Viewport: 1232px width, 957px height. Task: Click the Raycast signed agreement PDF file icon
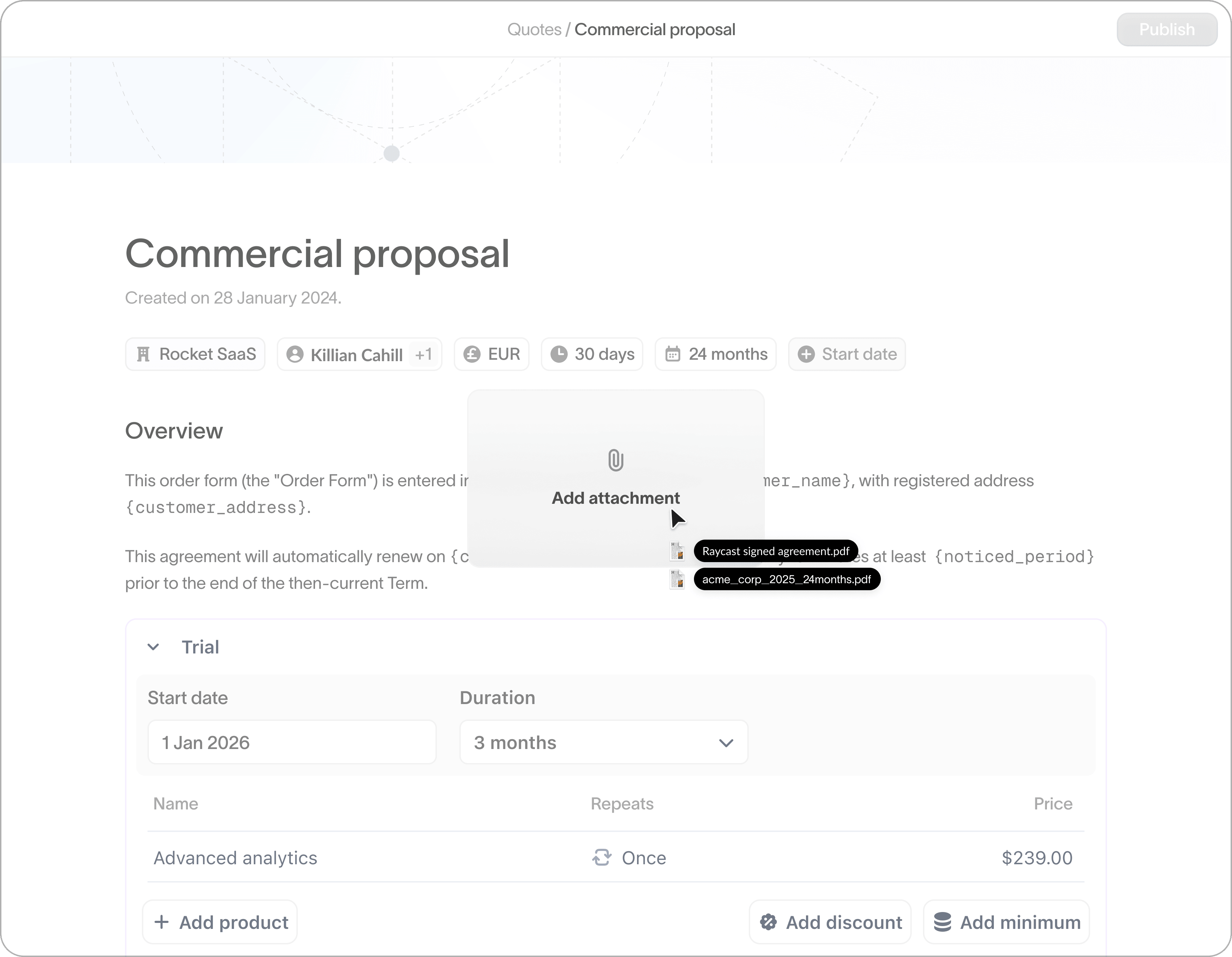(677, 551)
